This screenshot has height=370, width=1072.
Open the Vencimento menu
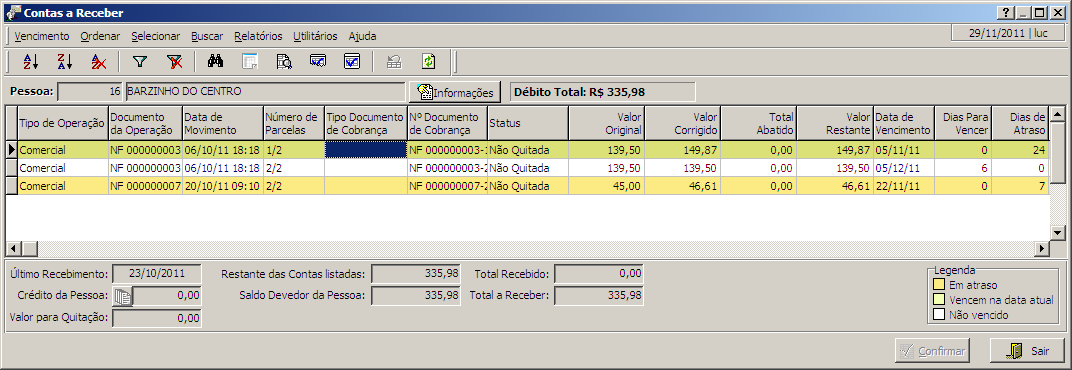click(x=42, y=36)
